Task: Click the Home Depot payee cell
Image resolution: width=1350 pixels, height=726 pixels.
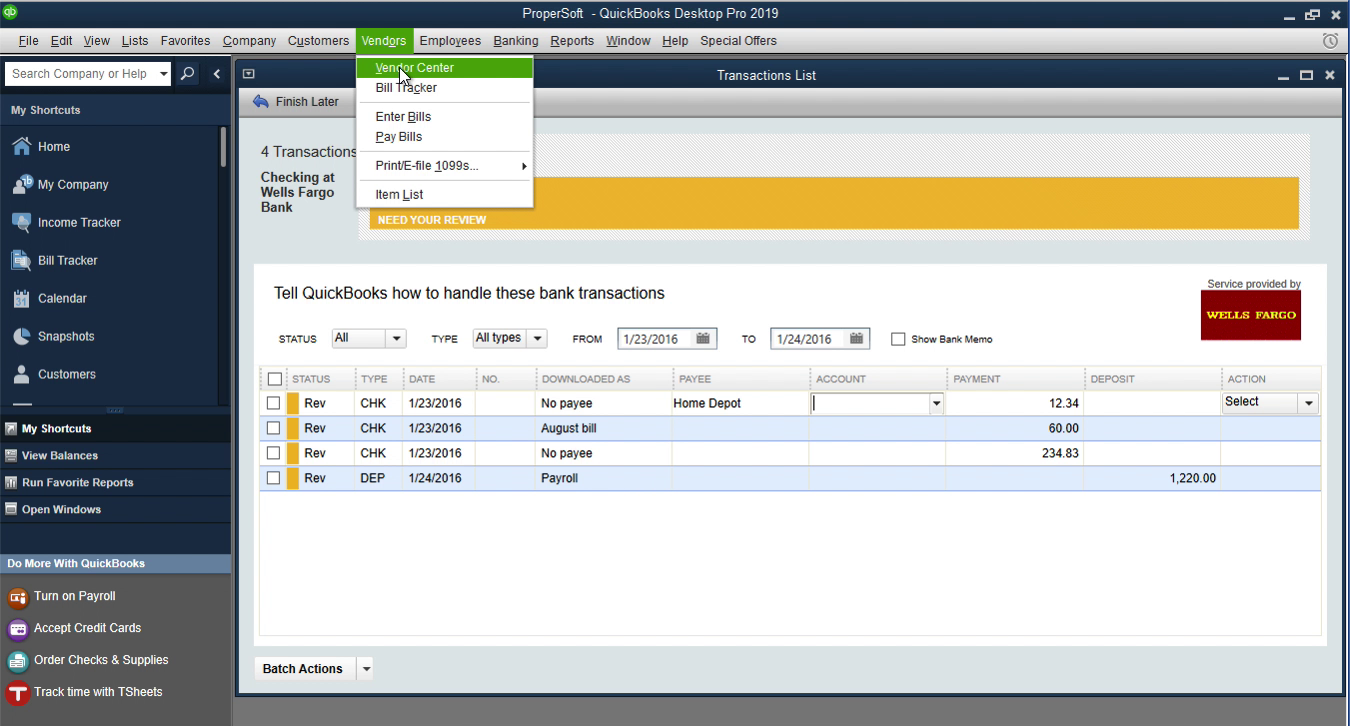Action: 740,403
